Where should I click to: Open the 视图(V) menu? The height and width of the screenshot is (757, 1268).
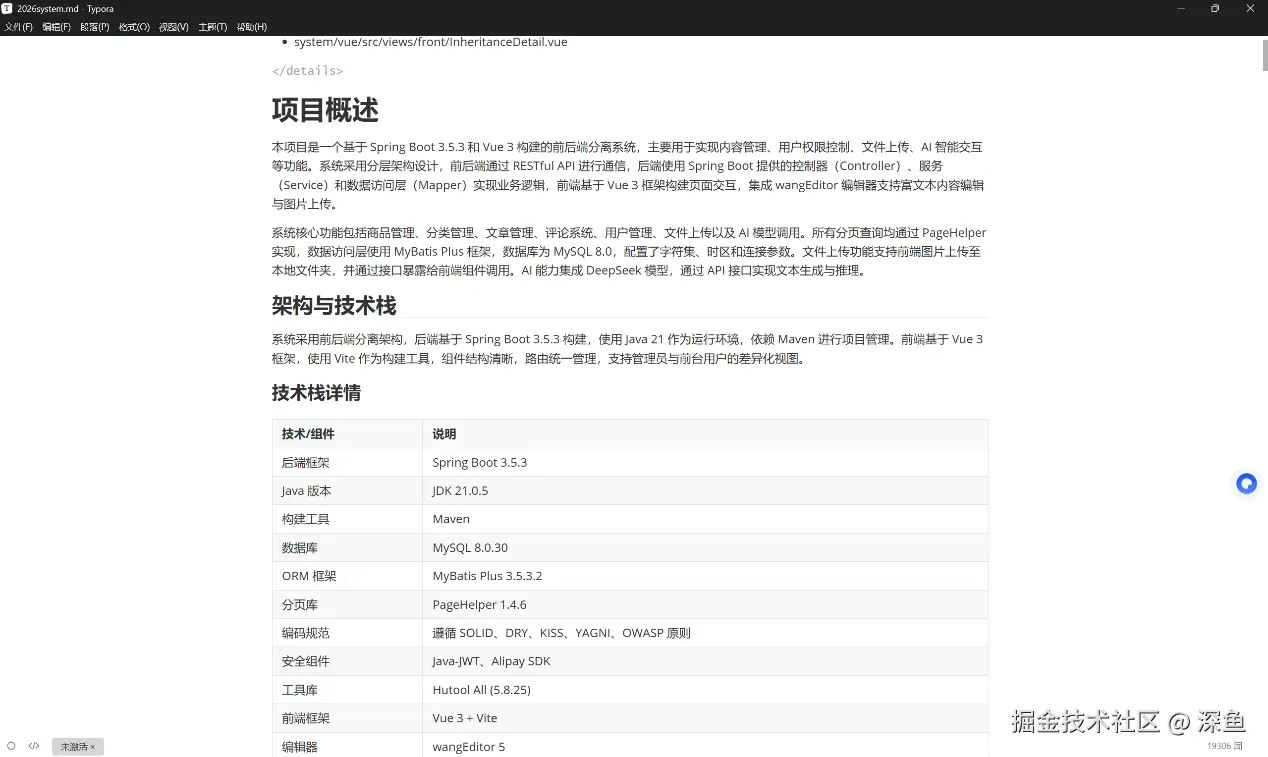pyautogui.click(x=174, y=27)
